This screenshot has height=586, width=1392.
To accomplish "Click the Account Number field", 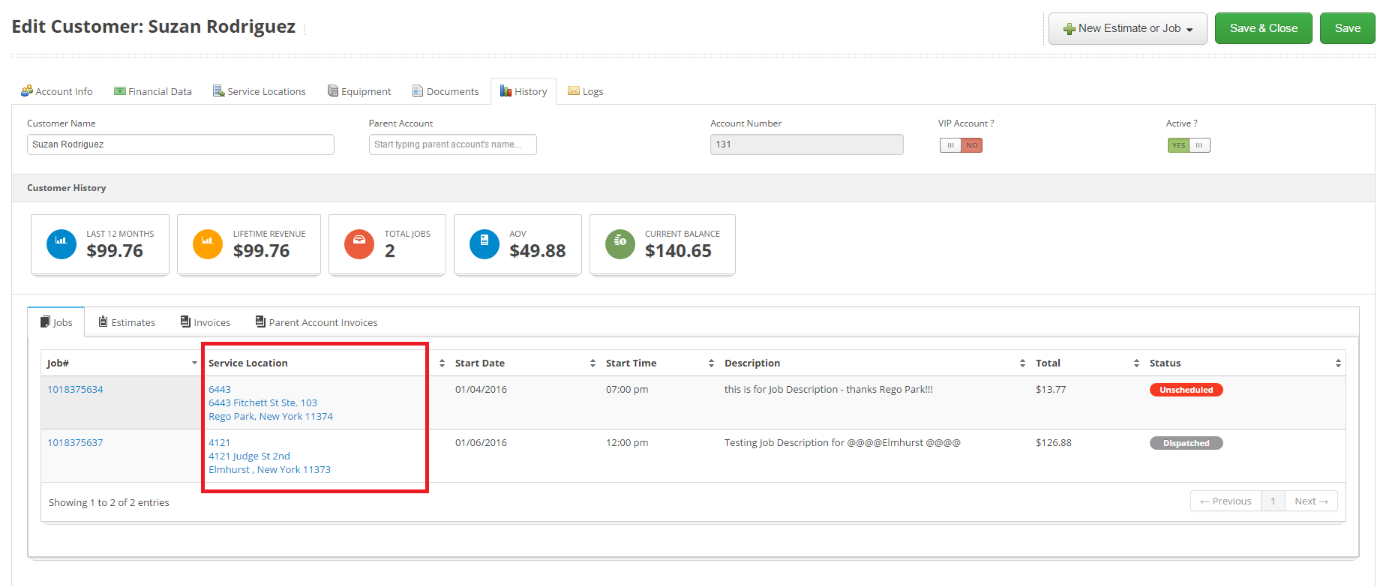I will tap(807, 144).
